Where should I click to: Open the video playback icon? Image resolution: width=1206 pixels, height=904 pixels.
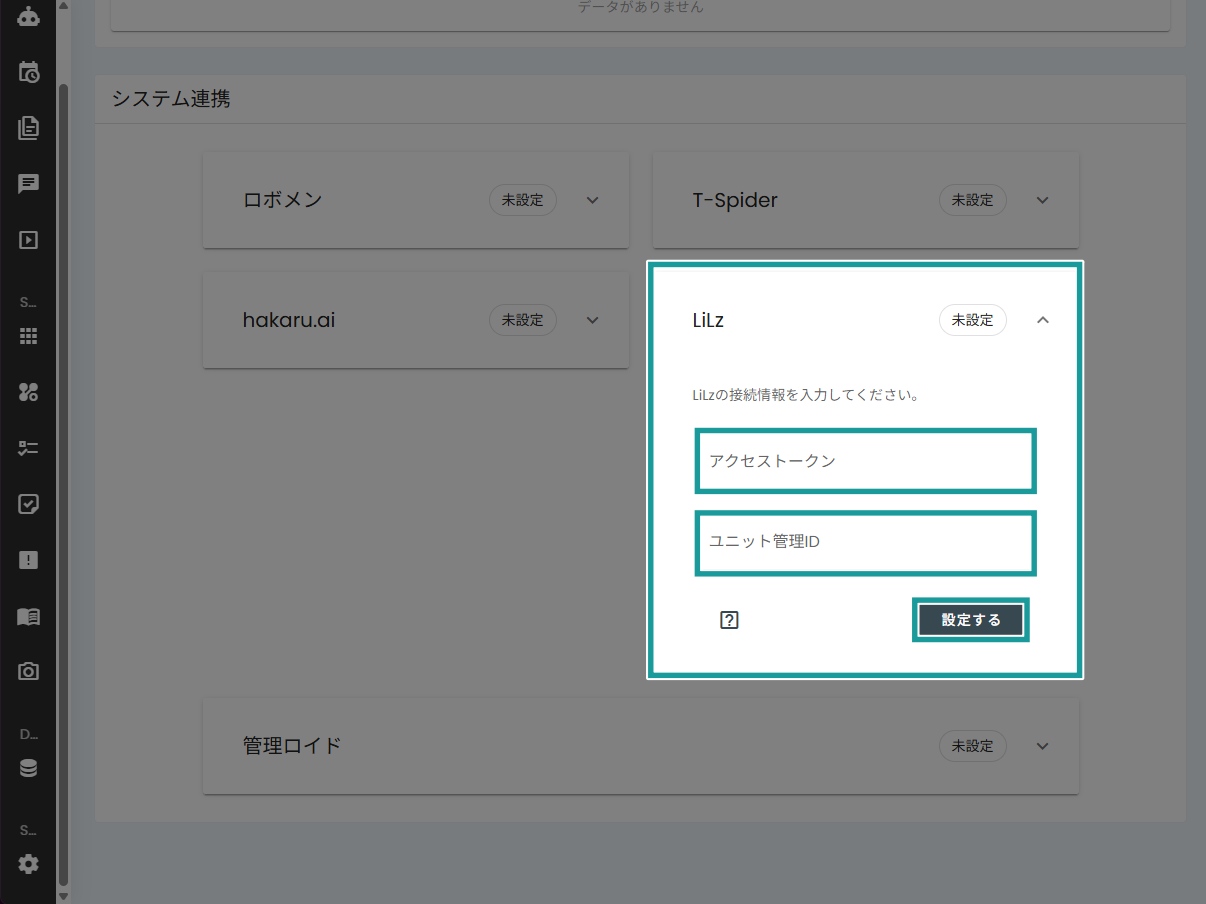[x=27, y=239]
